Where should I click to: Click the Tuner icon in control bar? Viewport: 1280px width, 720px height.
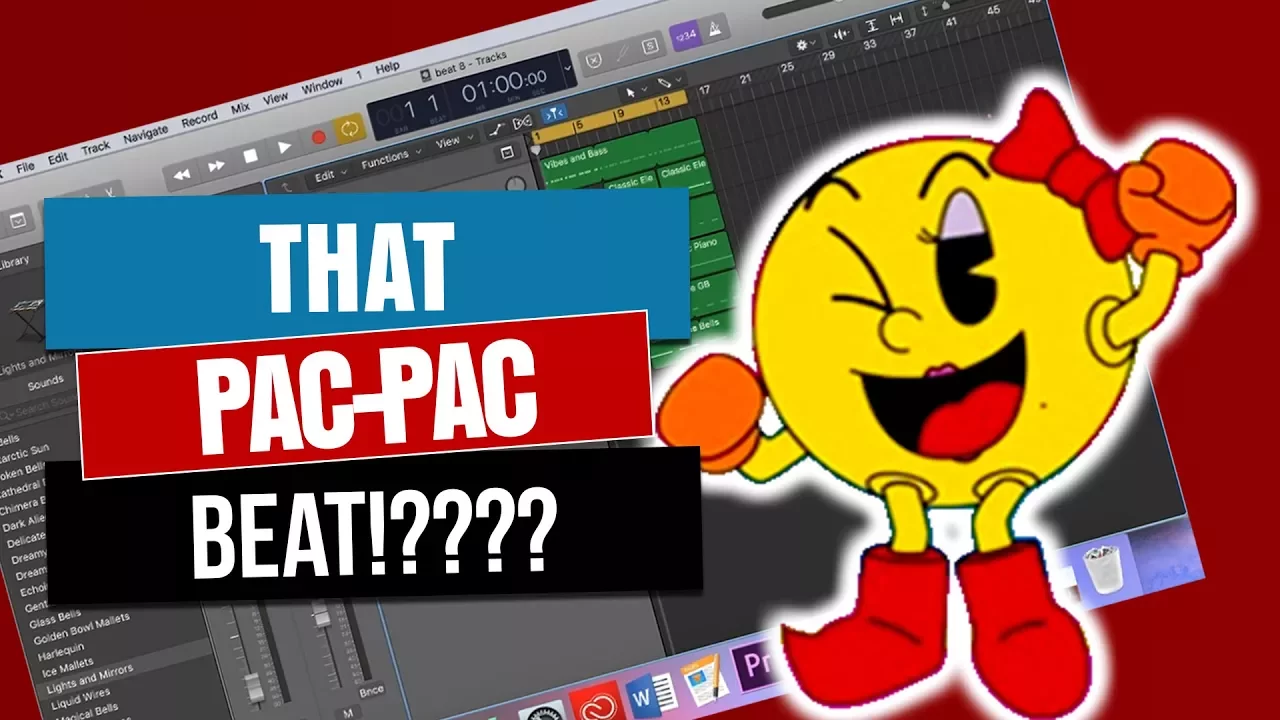621,55
